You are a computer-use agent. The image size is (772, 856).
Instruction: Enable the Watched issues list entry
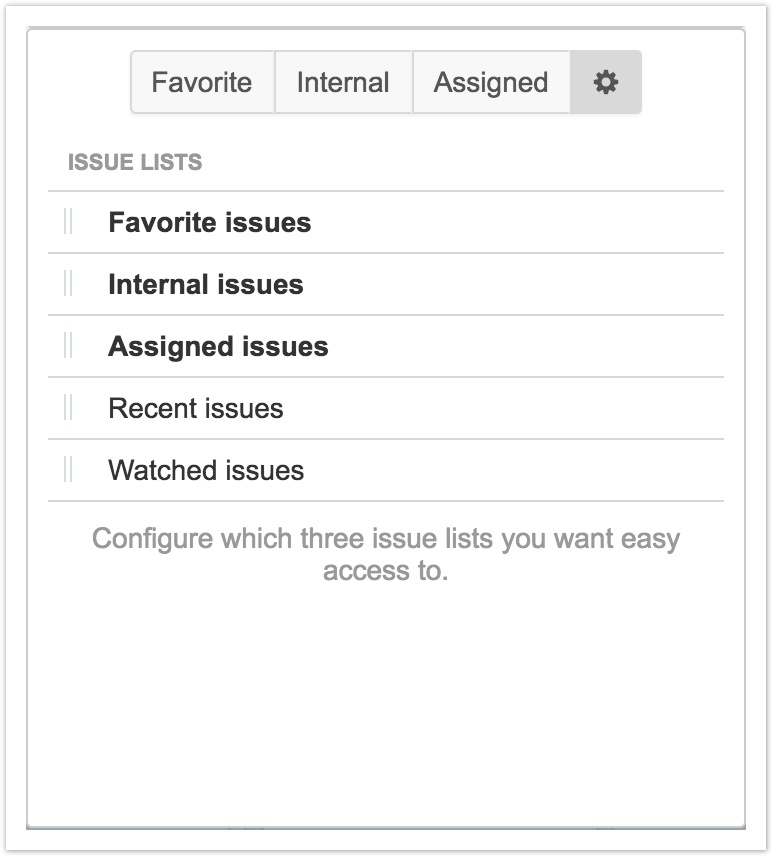pyautogui.click(x=206, y=470)
